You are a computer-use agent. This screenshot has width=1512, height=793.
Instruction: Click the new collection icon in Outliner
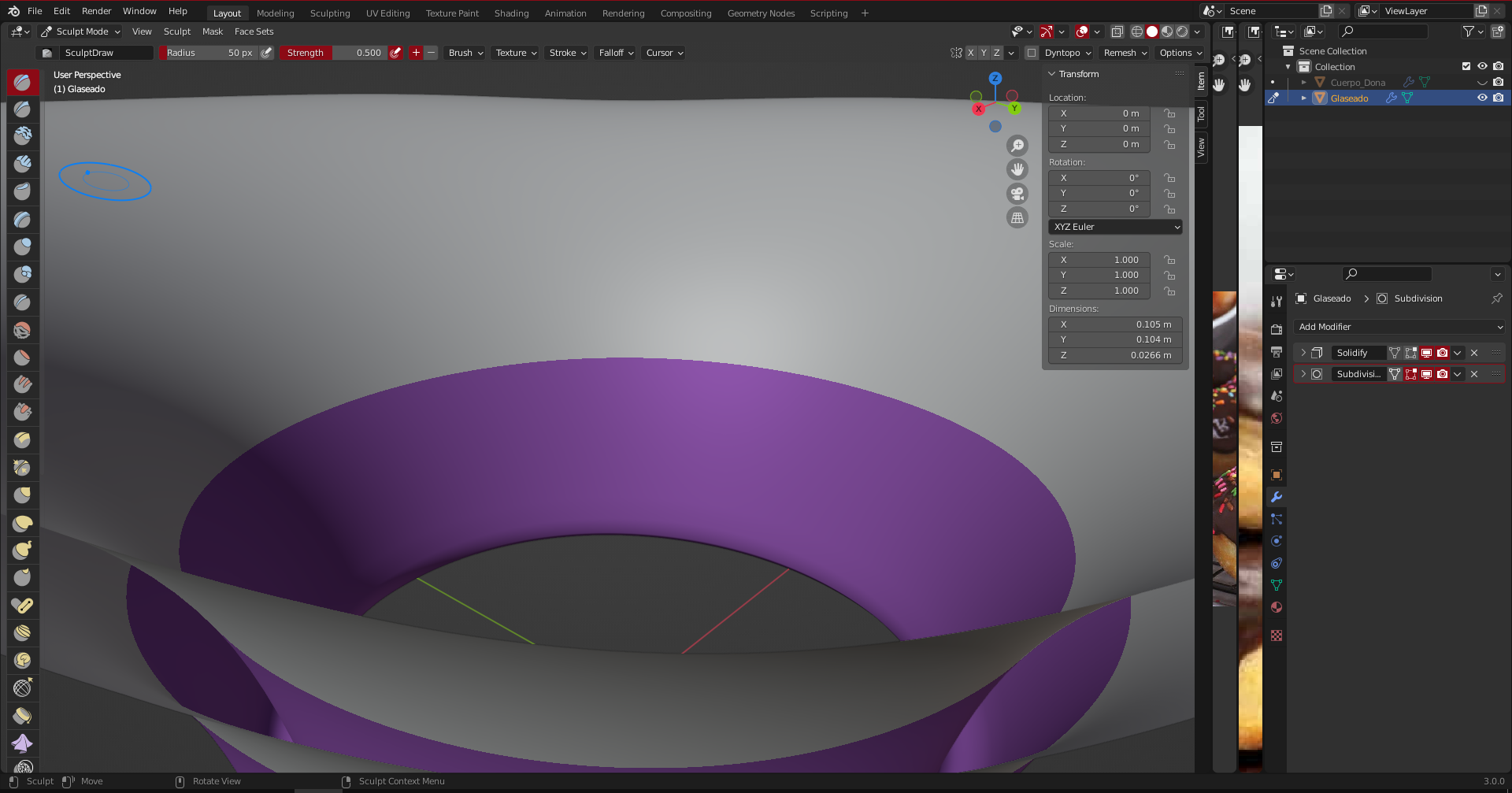(x=1498, y=31)
